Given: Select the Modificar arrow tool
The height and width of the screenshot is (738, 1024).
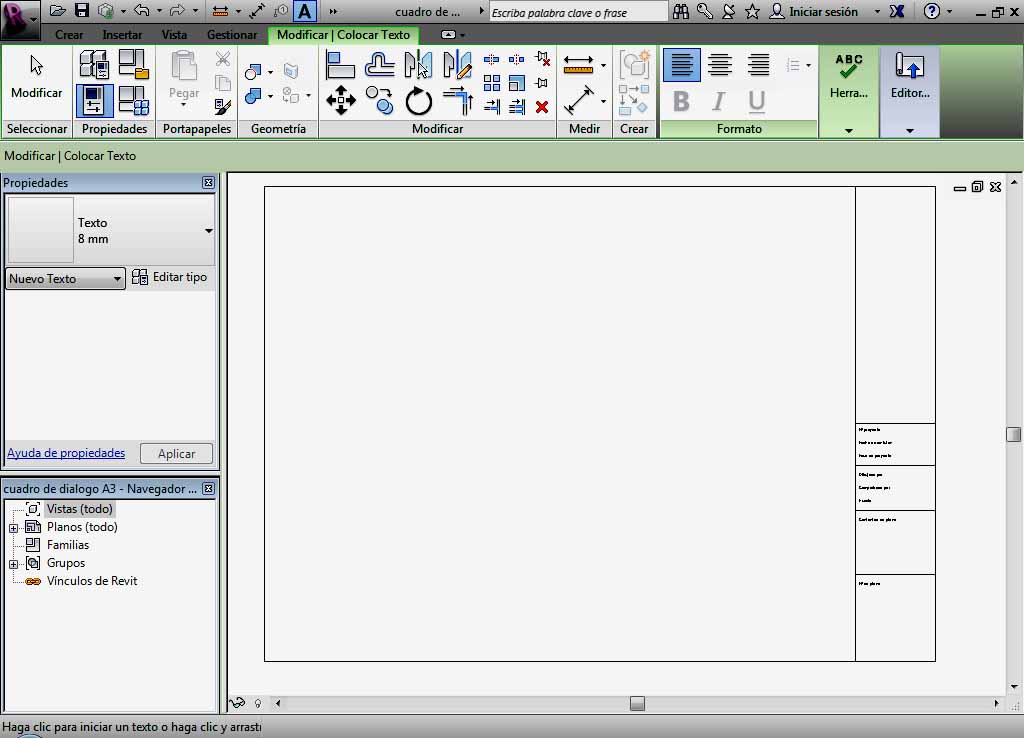Looking at the screenshot, I should pyautogui.click(x=37, y=78).
